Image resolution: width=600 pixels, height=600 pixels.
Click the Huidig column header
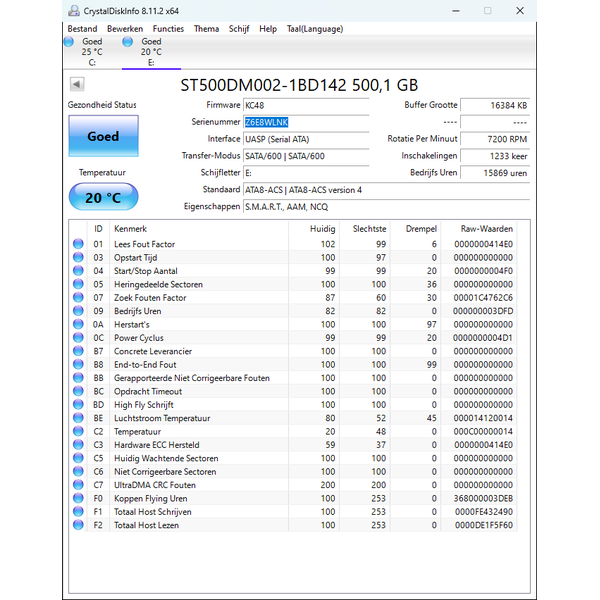pyautogui.click(x=314, y=229)
